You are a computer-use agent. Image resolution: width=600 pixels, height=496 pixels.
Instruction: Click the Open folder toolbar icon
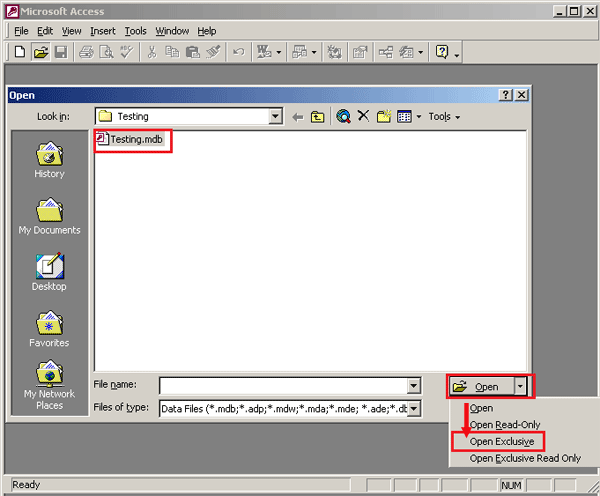(x=41, y=52)
